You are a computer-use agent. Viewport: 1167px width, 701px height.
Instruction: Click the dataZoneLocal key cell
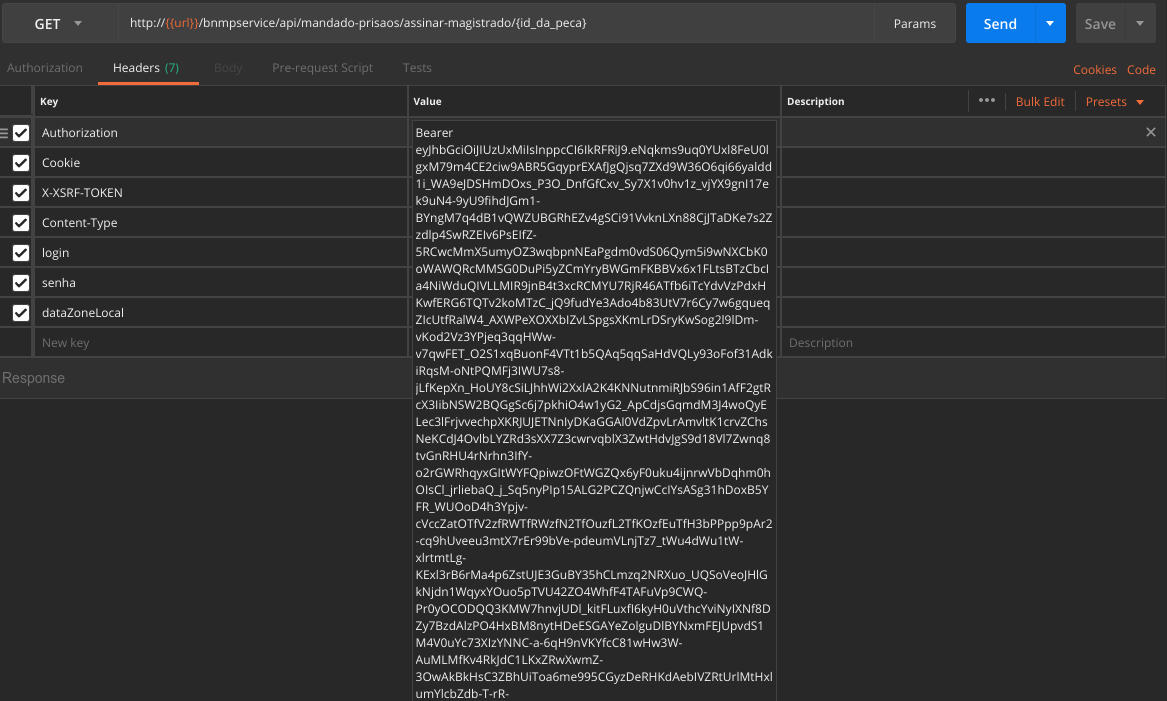221,313
